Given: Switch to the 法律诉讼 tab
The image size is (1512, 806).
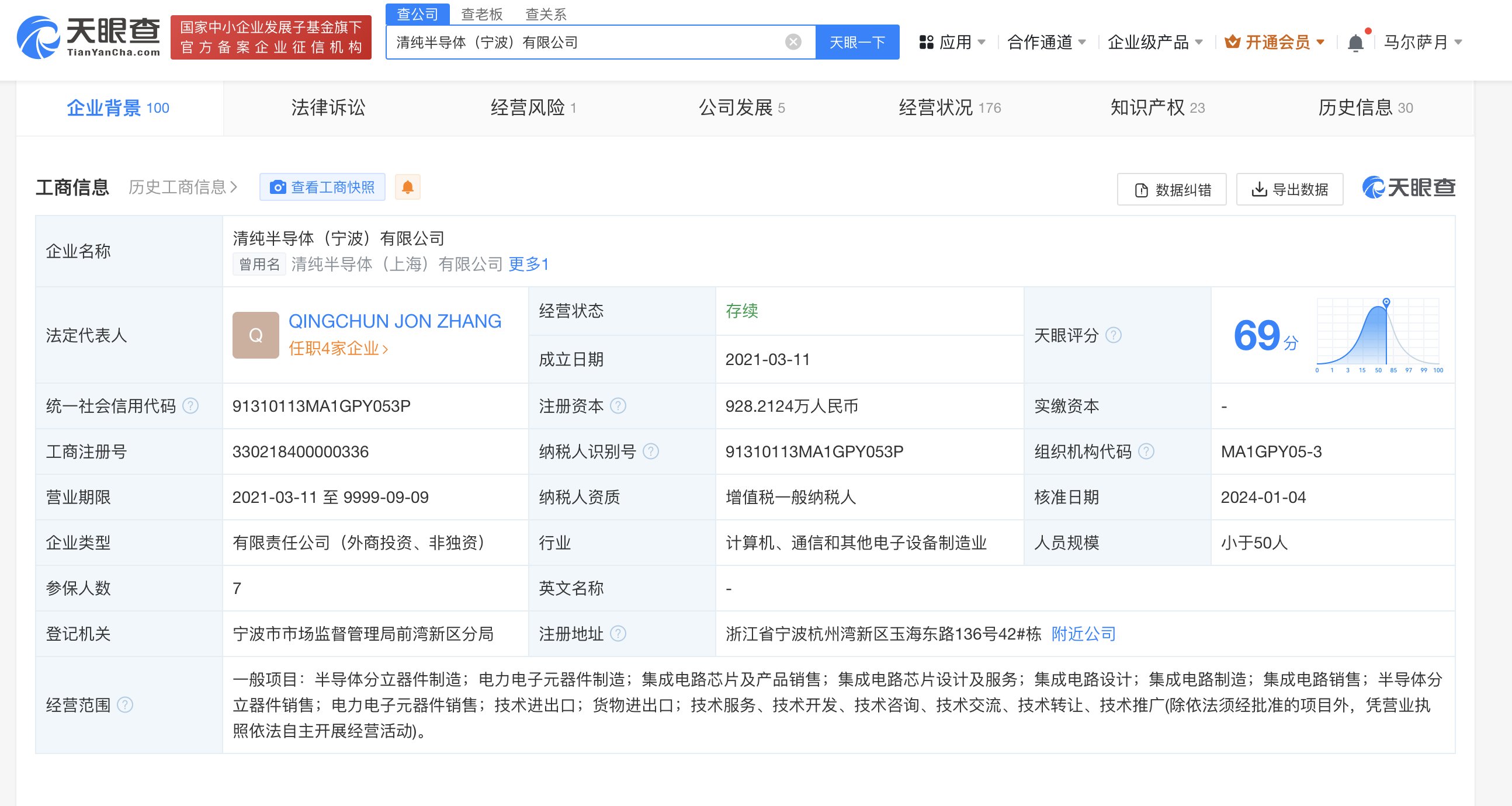Looking at the screenshot, I should (x=328, y=108).
